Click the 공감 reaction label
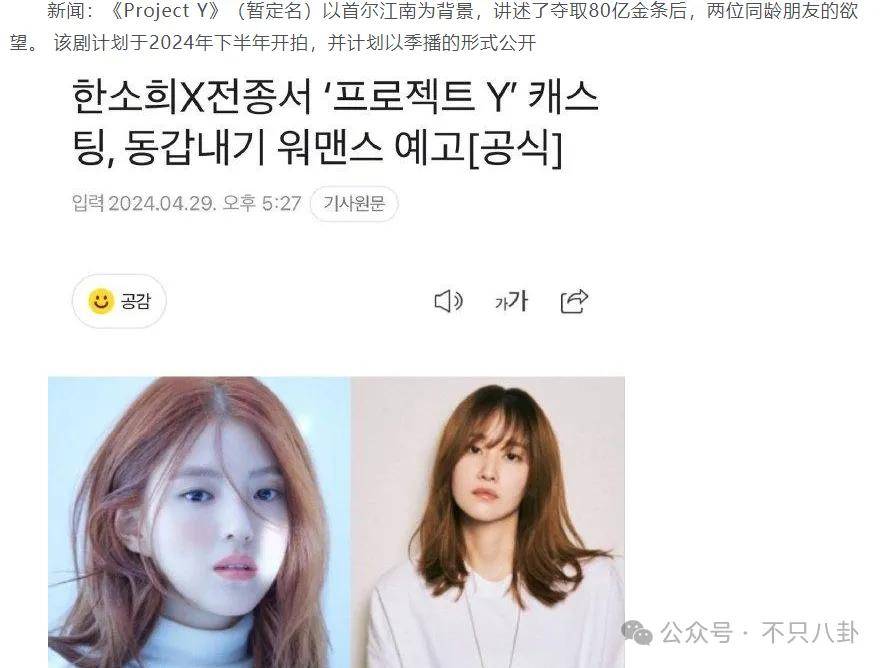888x668 pixels. [x=136, y=301]
